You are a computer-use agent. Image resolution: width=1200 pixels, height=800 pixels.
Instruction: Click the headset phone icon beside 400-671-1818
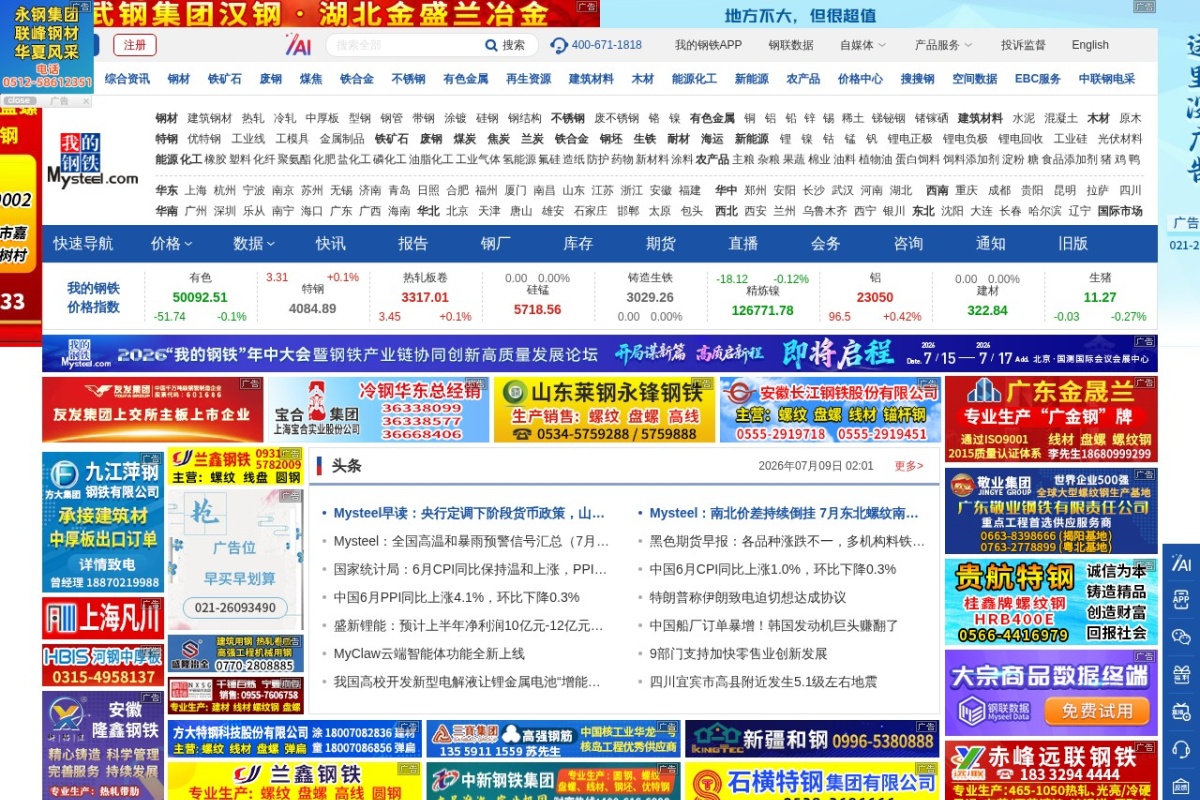point(559,45)
